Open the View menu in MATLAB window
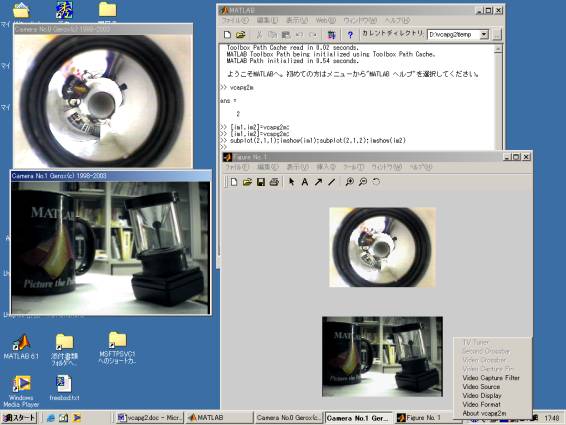Screen dimensions: 566x425 (297, 21)
